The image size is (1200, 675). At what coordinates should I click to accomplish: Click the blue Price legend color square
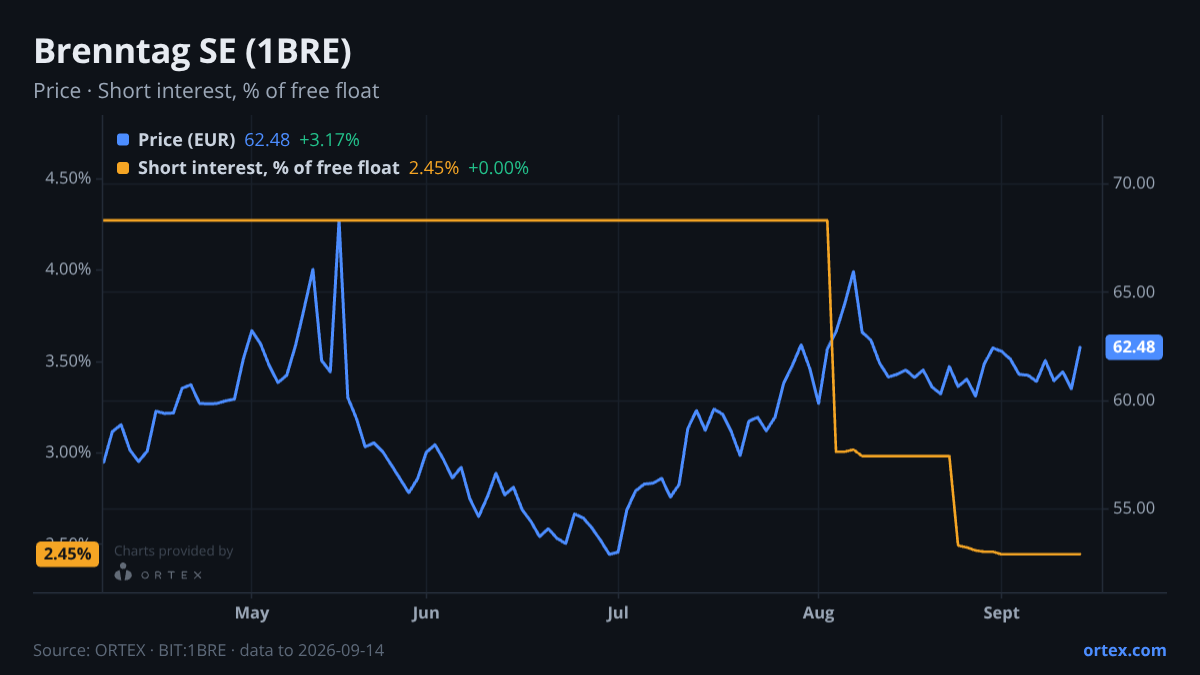tap(123, 140)
